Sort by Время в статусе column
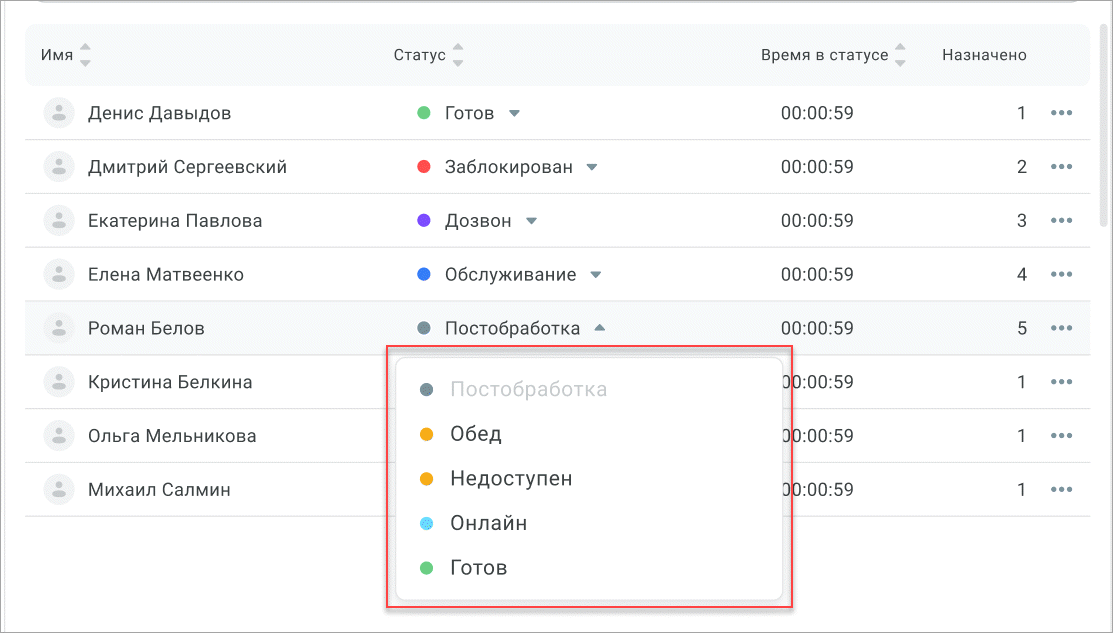1113x633 pixels. [900, 55]
